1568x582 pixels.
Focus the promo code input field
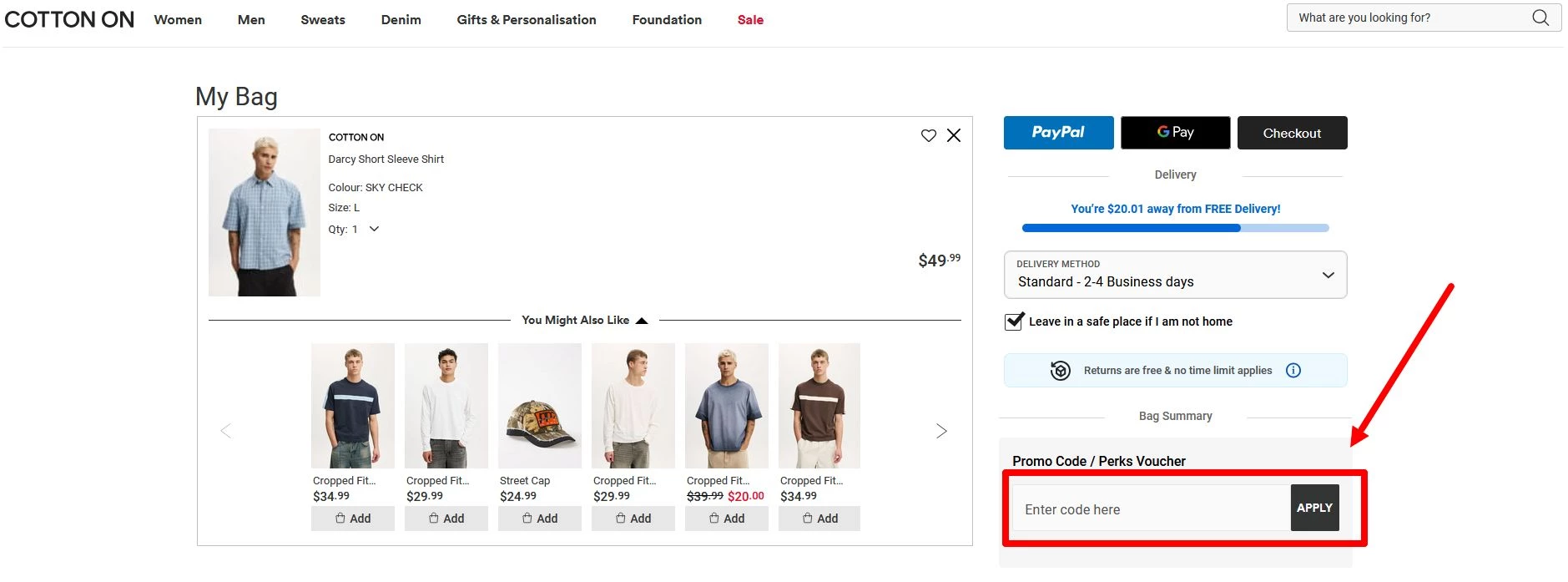pos(1152,509)
